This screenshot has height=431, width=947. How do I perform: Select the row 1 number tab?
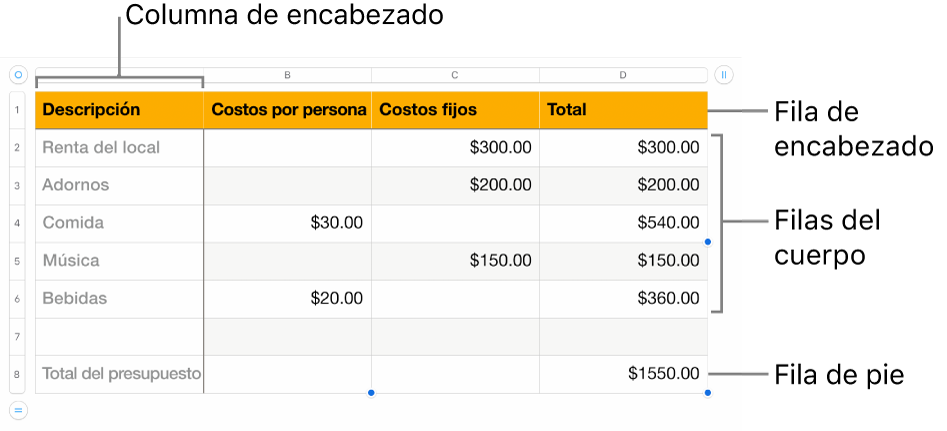(x=18, y=110)
